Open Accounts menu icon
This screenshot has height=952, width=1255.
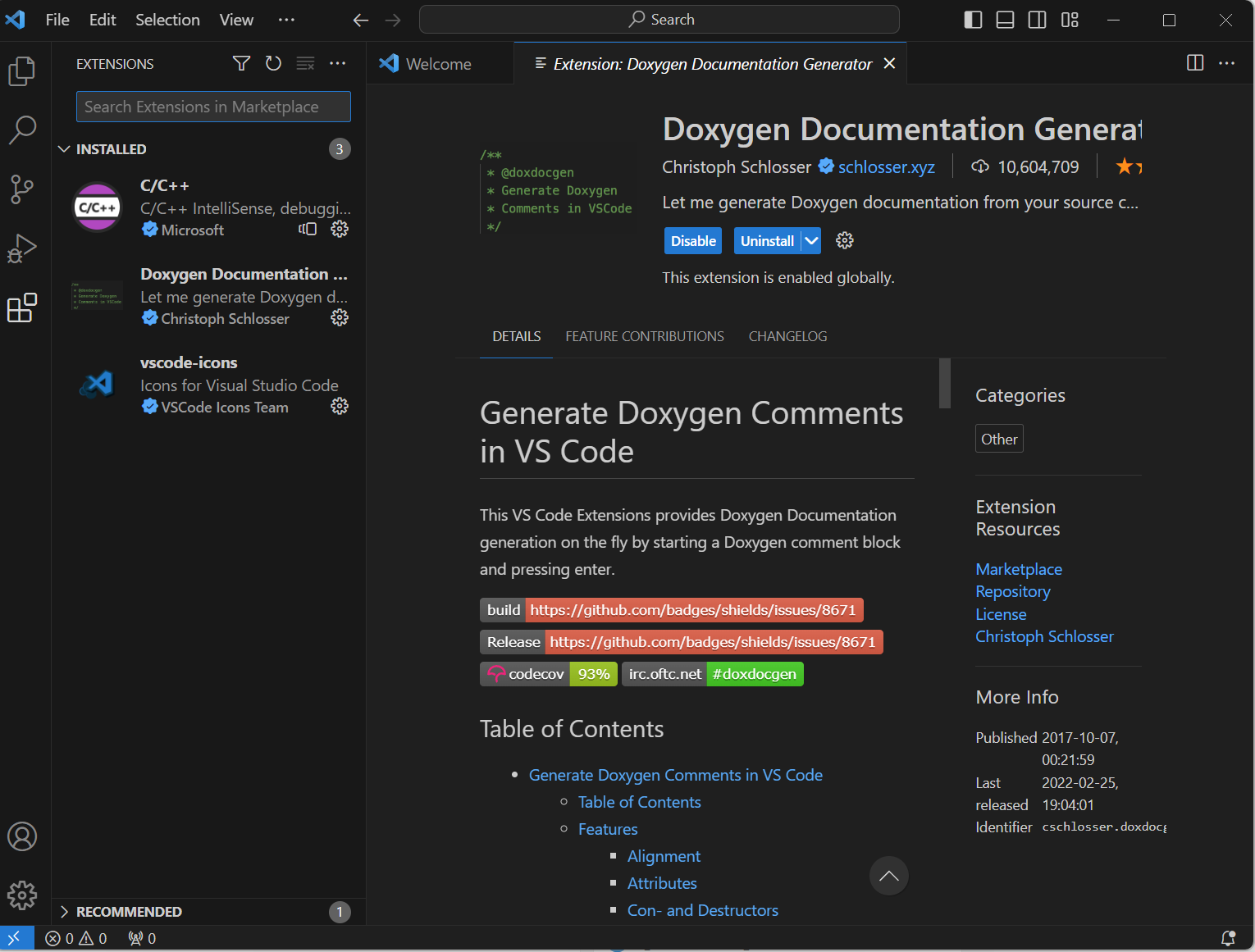22,836
